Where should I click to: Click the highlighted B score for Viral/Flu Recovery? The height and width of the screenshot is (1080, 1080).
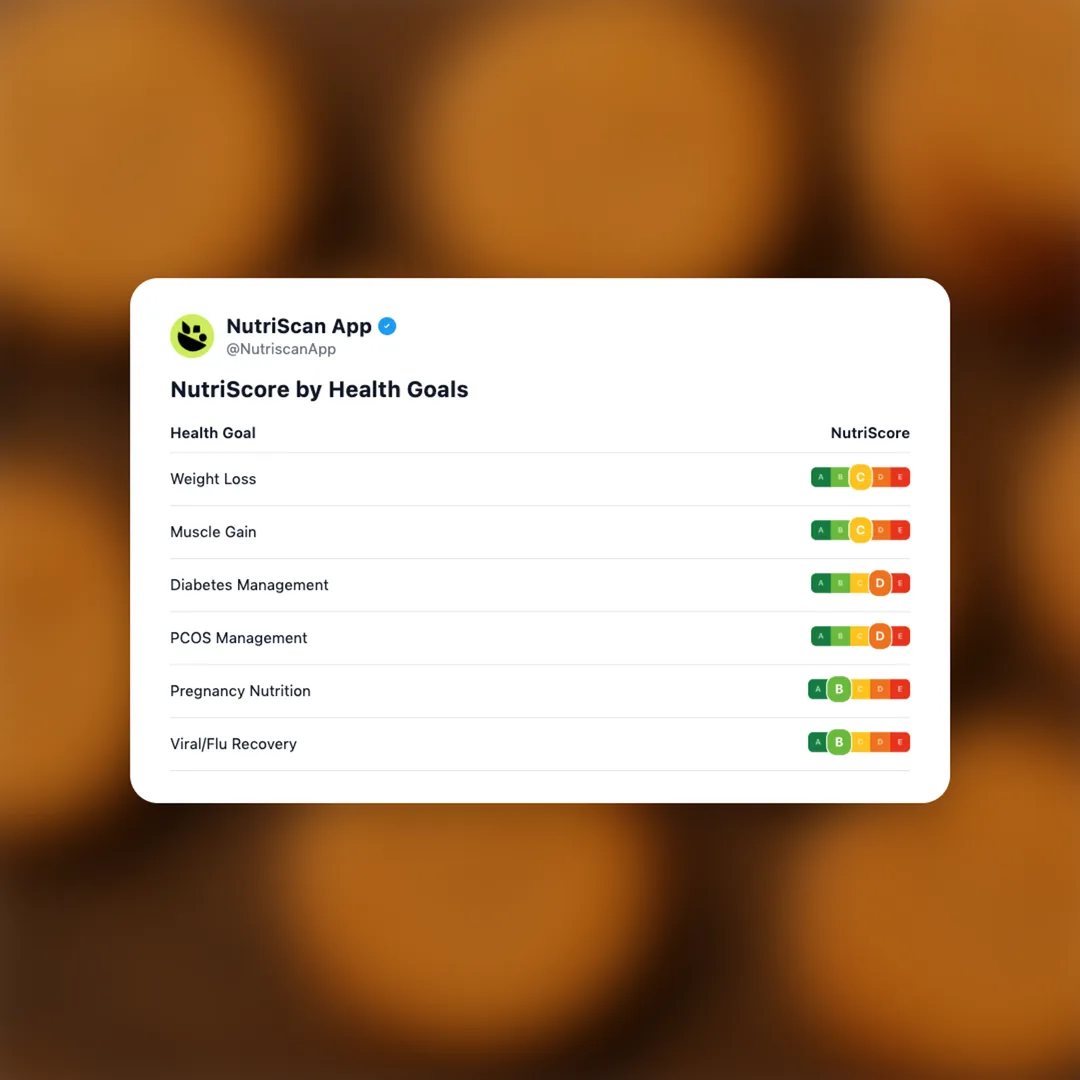[x=839, y=742]
